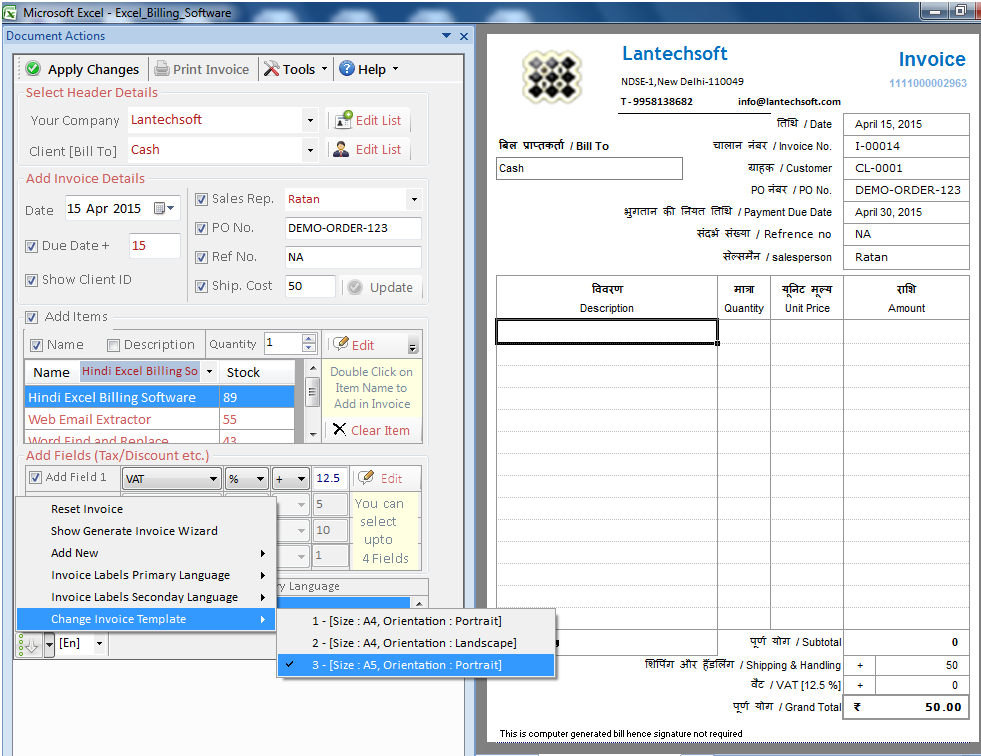Toggle the Ref No. checkbox

click(201, 257)
